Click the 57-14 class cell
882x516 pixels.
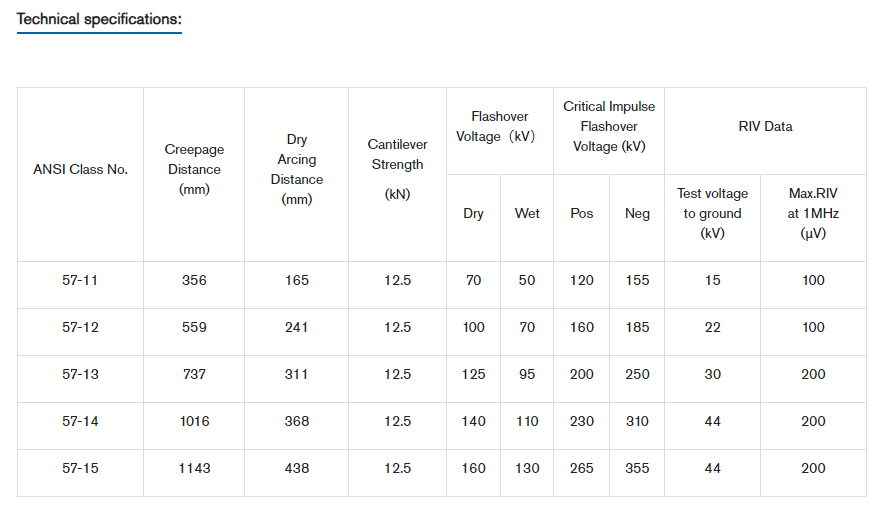(80, 421)
